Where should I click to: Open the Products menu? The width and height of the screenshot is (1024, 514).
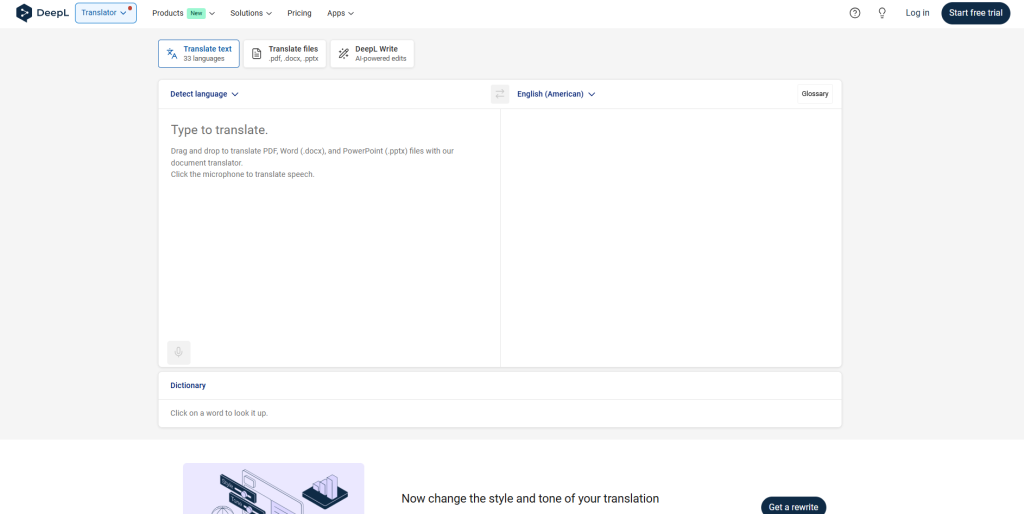pos(184,13)
